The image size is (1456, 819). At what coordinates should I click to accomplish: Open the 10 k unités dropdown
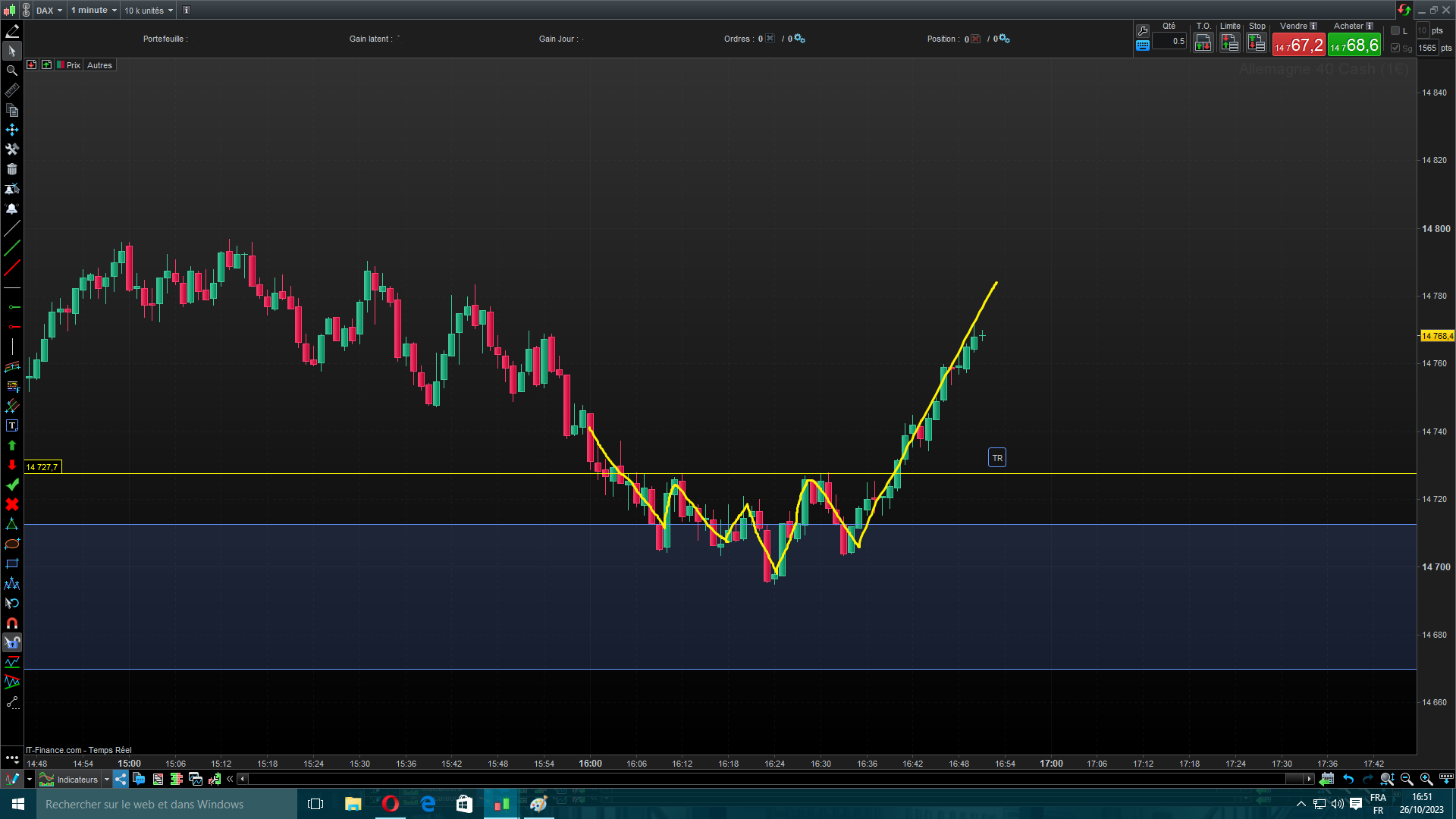(149, 11)
